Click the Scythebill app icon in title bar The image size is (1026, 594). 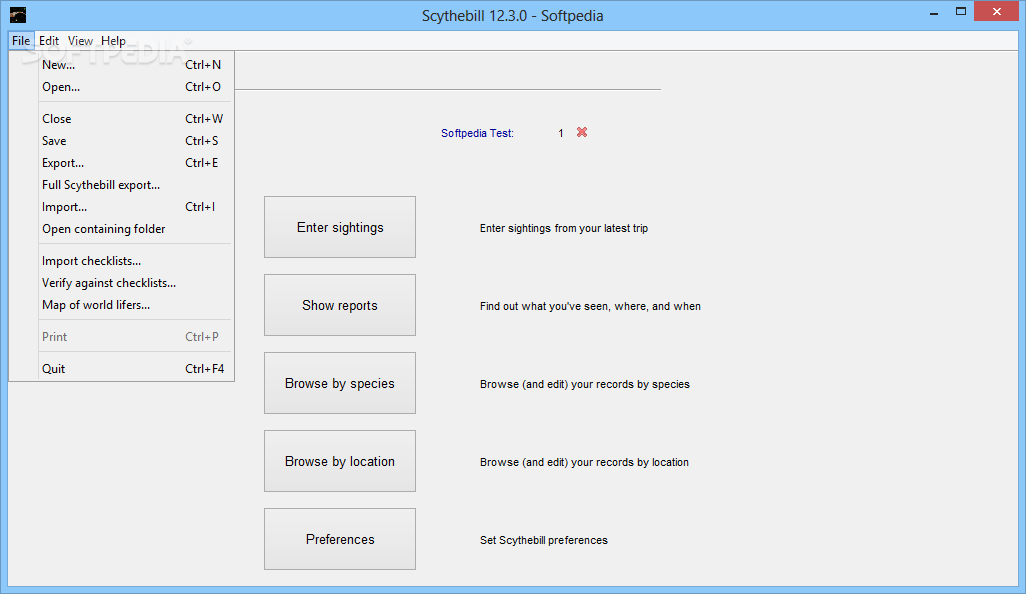click(x=18, y=15)
